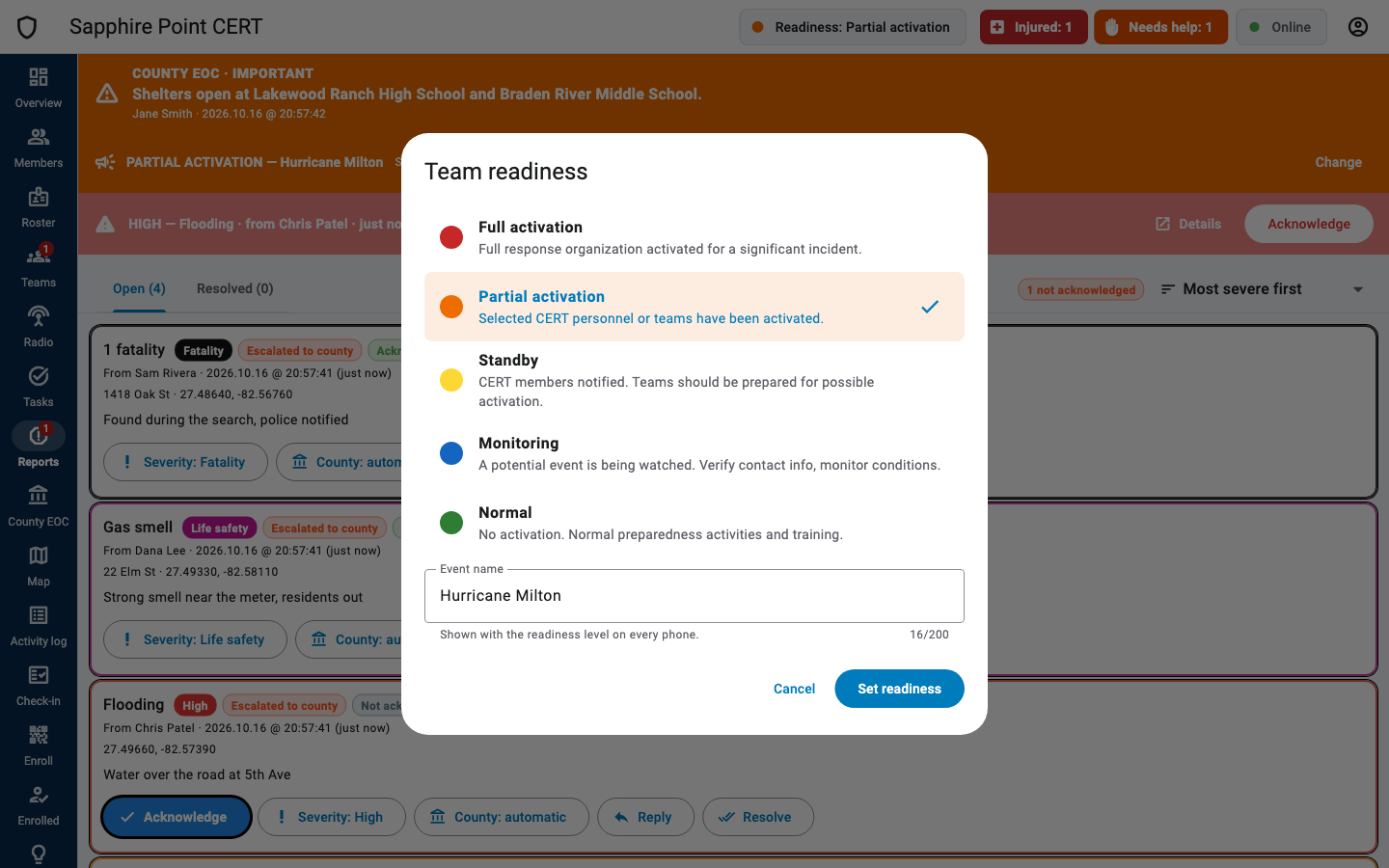Select the Standby readiness level
The height and width of the screenshot is (868, 1389).
click(694, 380)
